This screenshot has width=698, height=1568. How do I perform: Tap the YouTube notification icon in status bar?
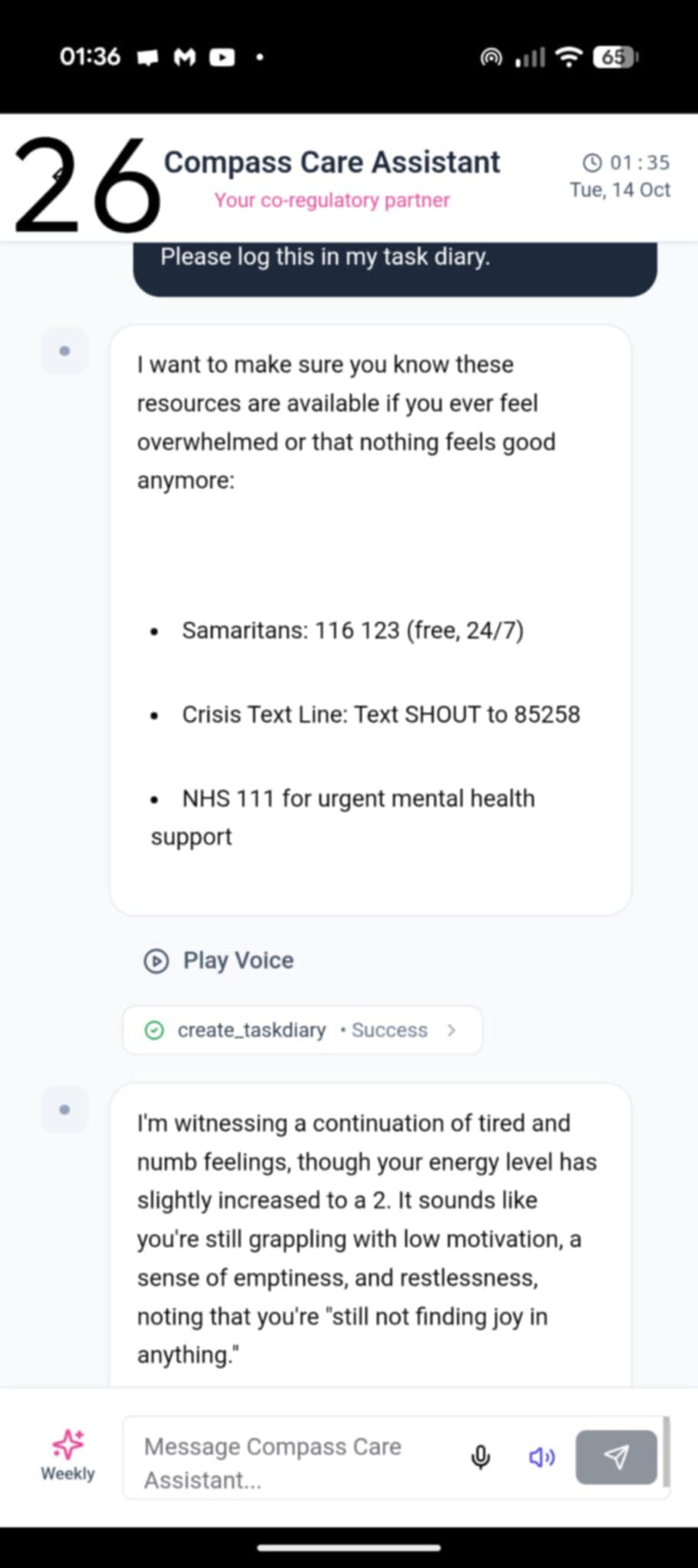click(x=222, y=57)
